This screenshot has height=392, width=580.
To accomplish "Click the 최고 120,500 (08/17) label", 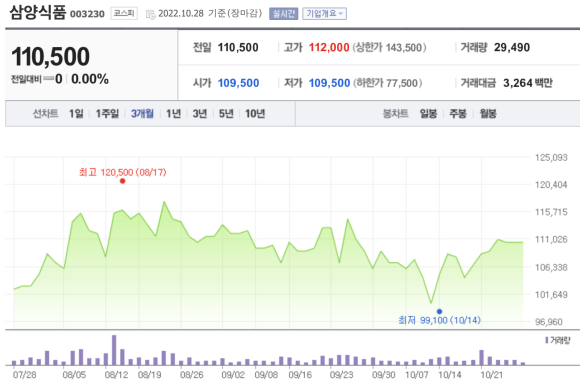I will [123, 172].
